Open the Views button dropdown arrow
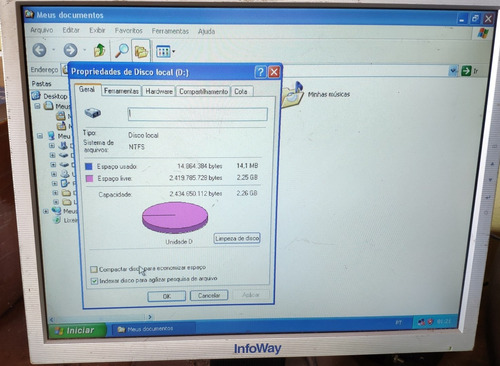 (174, 52)
